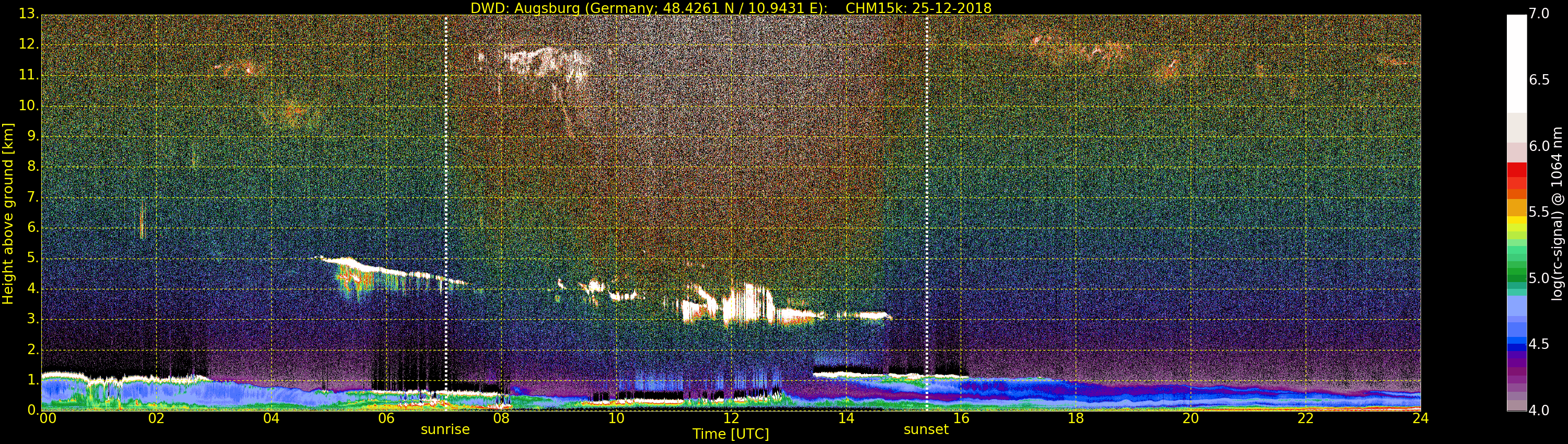Click the 12 tick on time axis

(731, 418)
